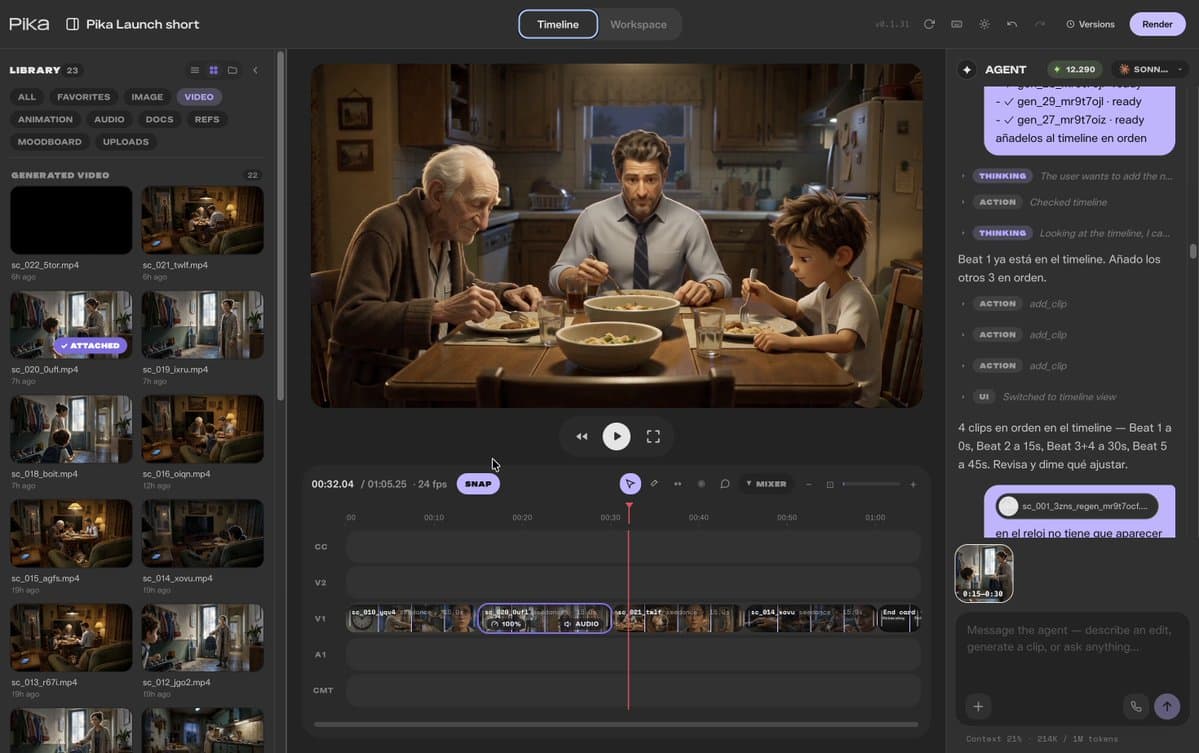This screenshot has width=1199, height=753.
Task: Toggle the SNAP button
Action: pos(478,484)
